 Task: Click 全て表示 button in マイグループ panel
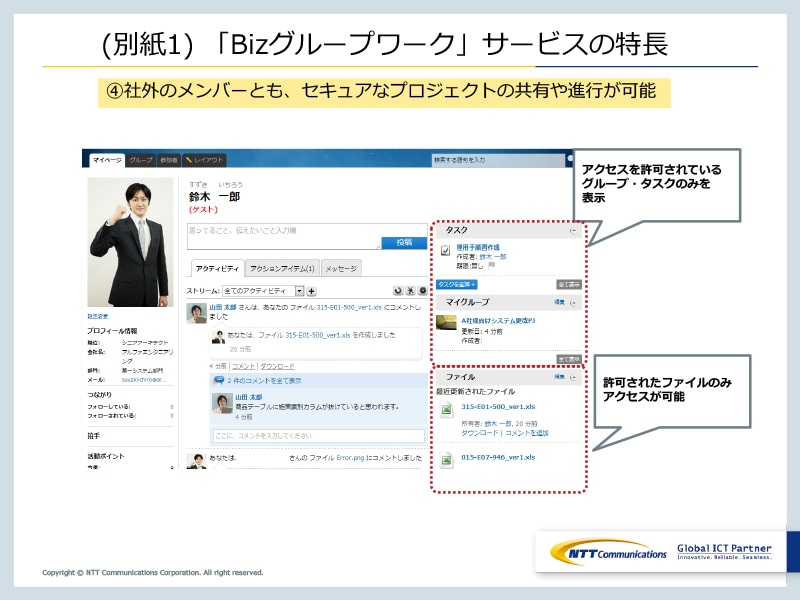(x=568, y=359)
